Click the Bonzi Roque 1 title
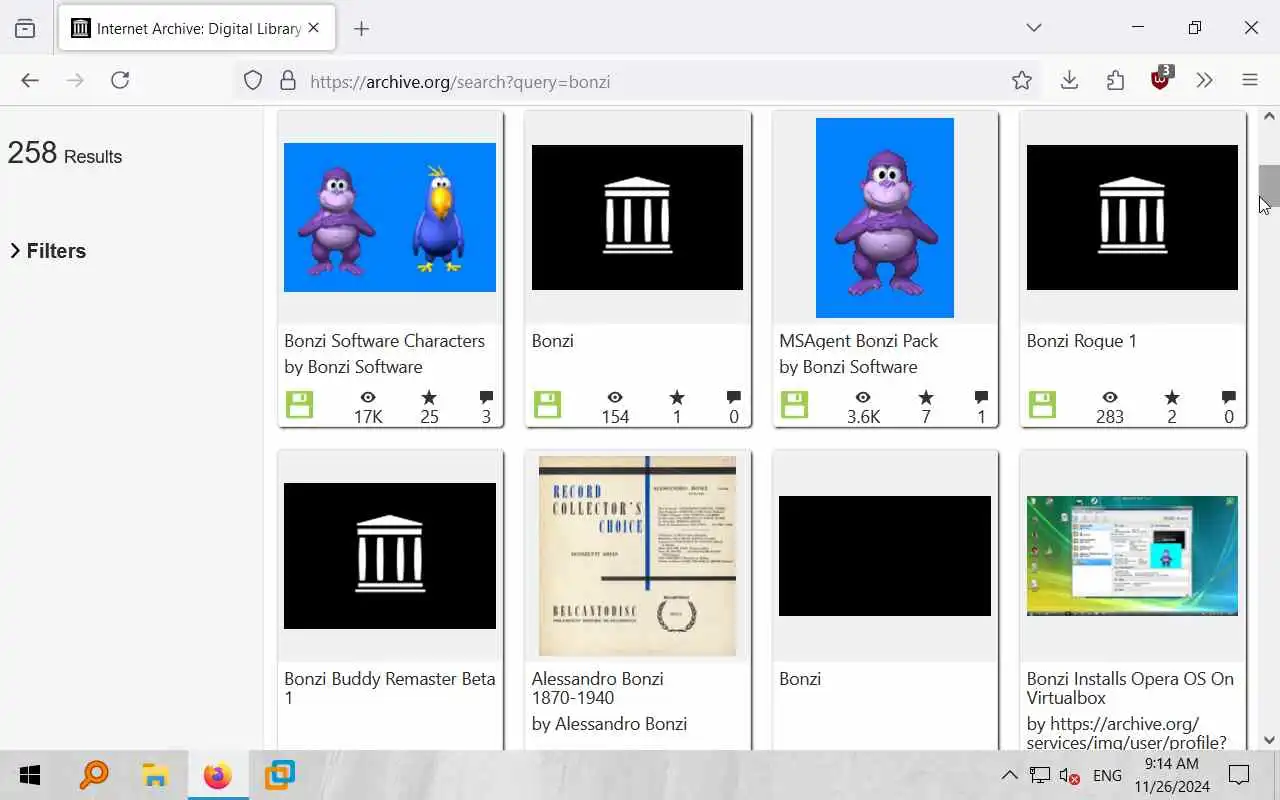This screenshot has width=1280, height=800. (x=1081, y=341)
